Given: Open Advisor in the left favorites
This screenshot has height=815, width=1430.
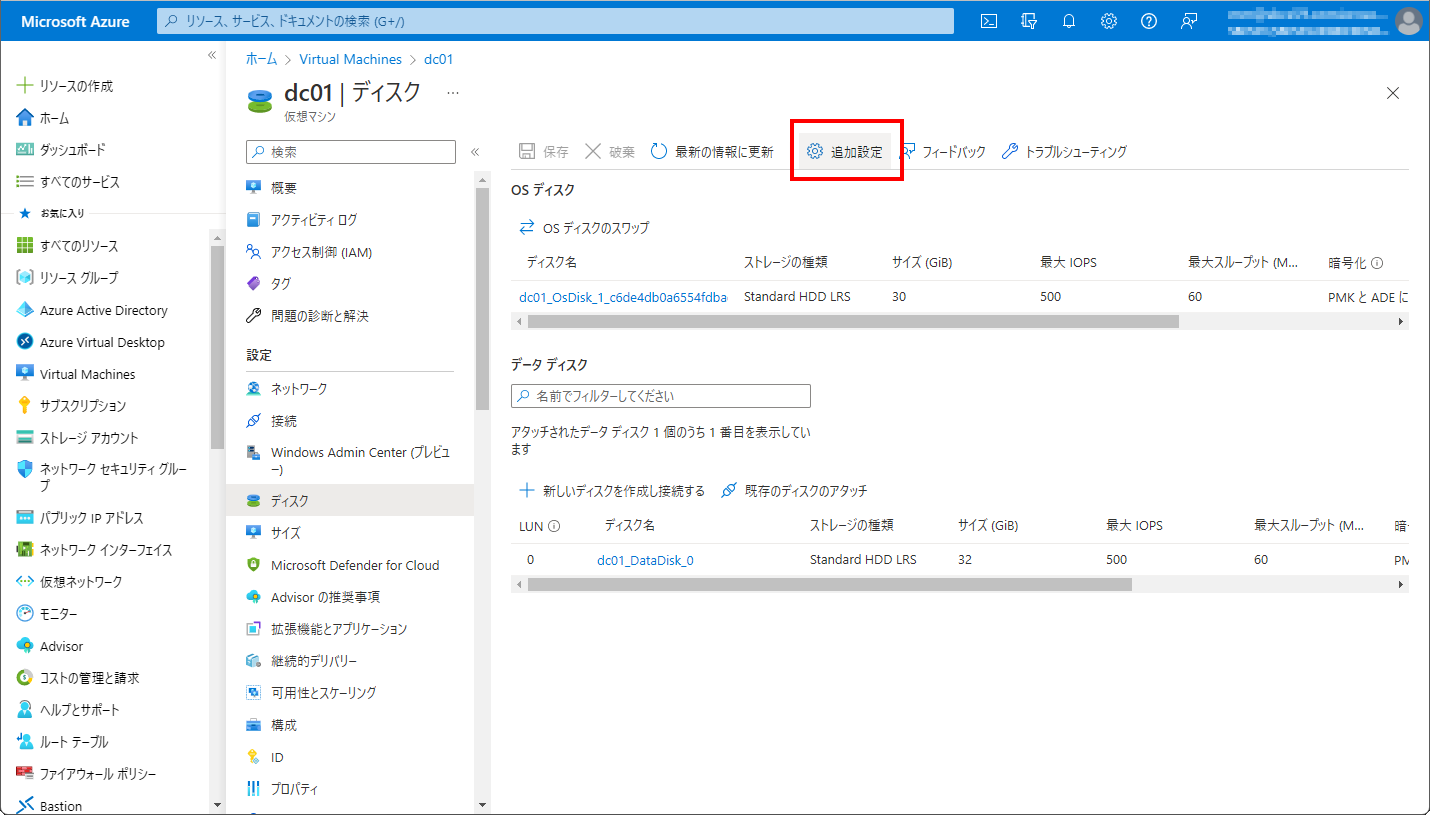Looking at the screenshot, I should tap(61, 646).
